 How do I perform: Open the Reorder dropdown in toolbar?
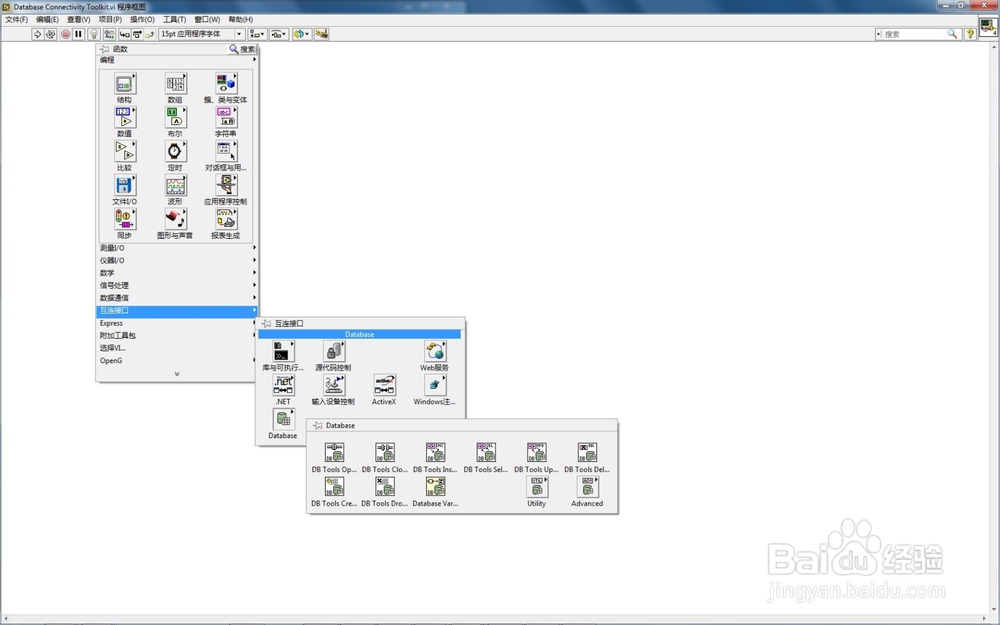pyautogui.click(x=301, y=34)
